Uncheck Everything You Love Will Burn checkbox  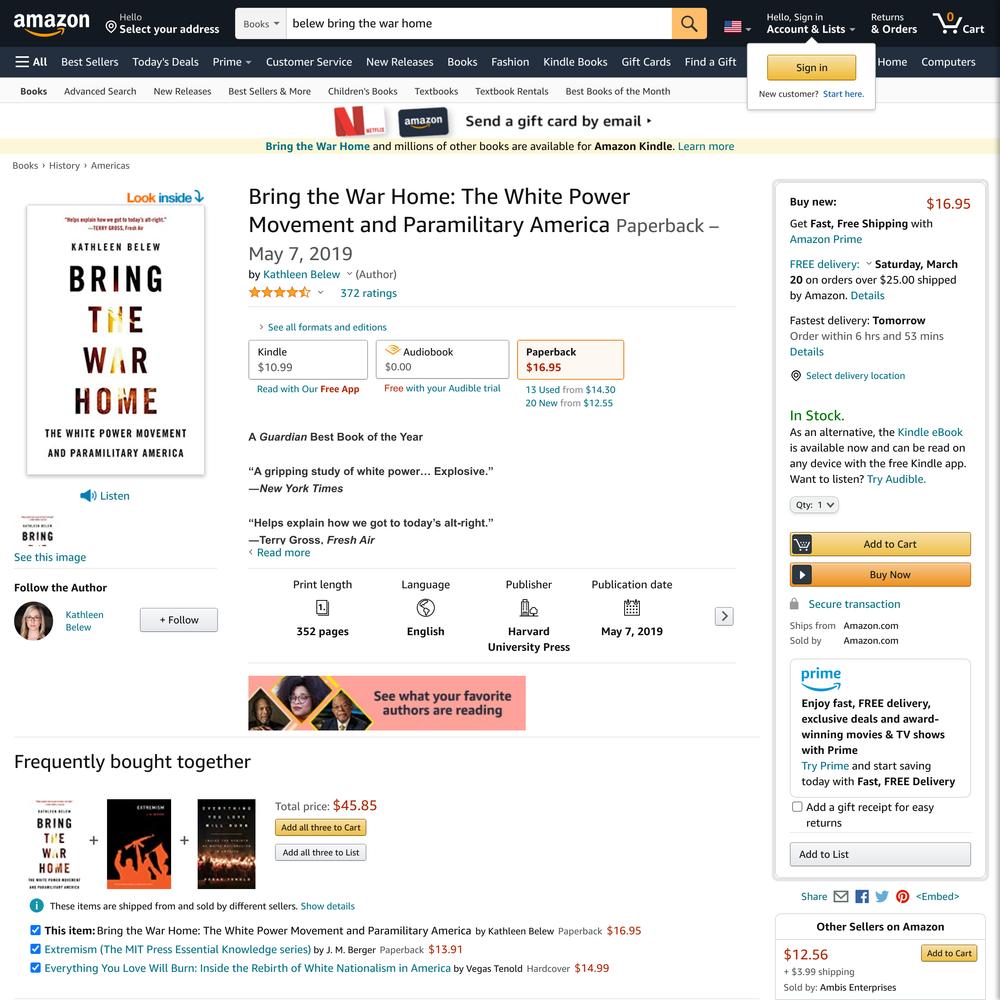(x=36, y=967)
